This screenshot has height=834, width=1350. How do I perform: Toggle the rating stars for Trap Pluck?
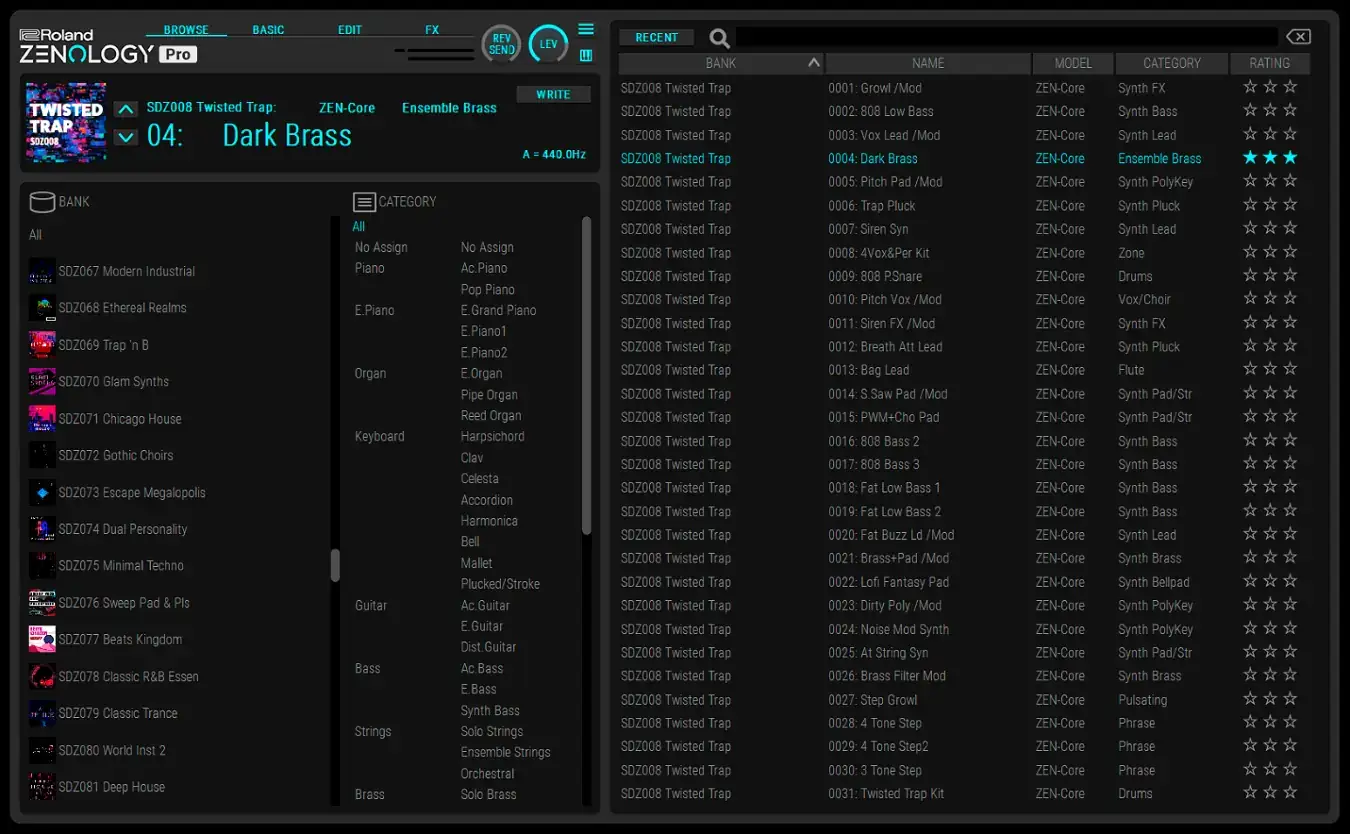[x=1270, y=205]
